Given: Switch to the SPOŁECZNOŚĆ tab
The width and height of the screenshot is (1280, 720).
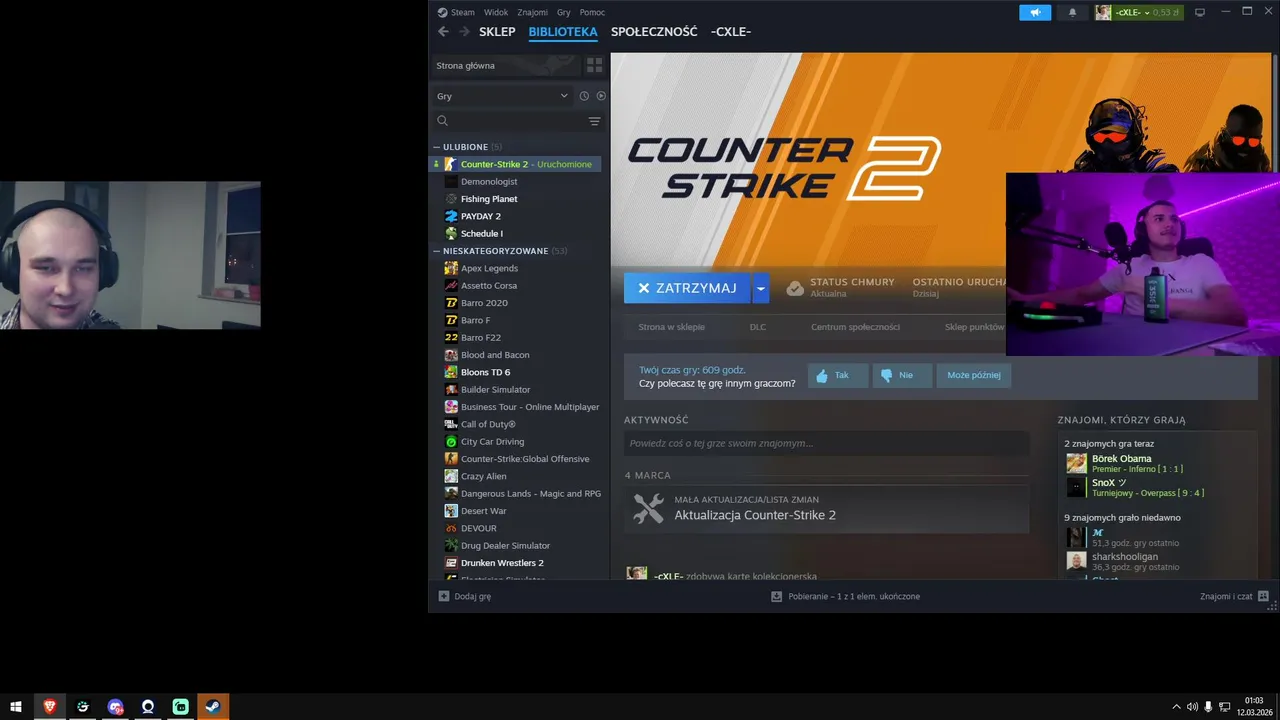Looking at the screenshot, I should coord(654,32).
